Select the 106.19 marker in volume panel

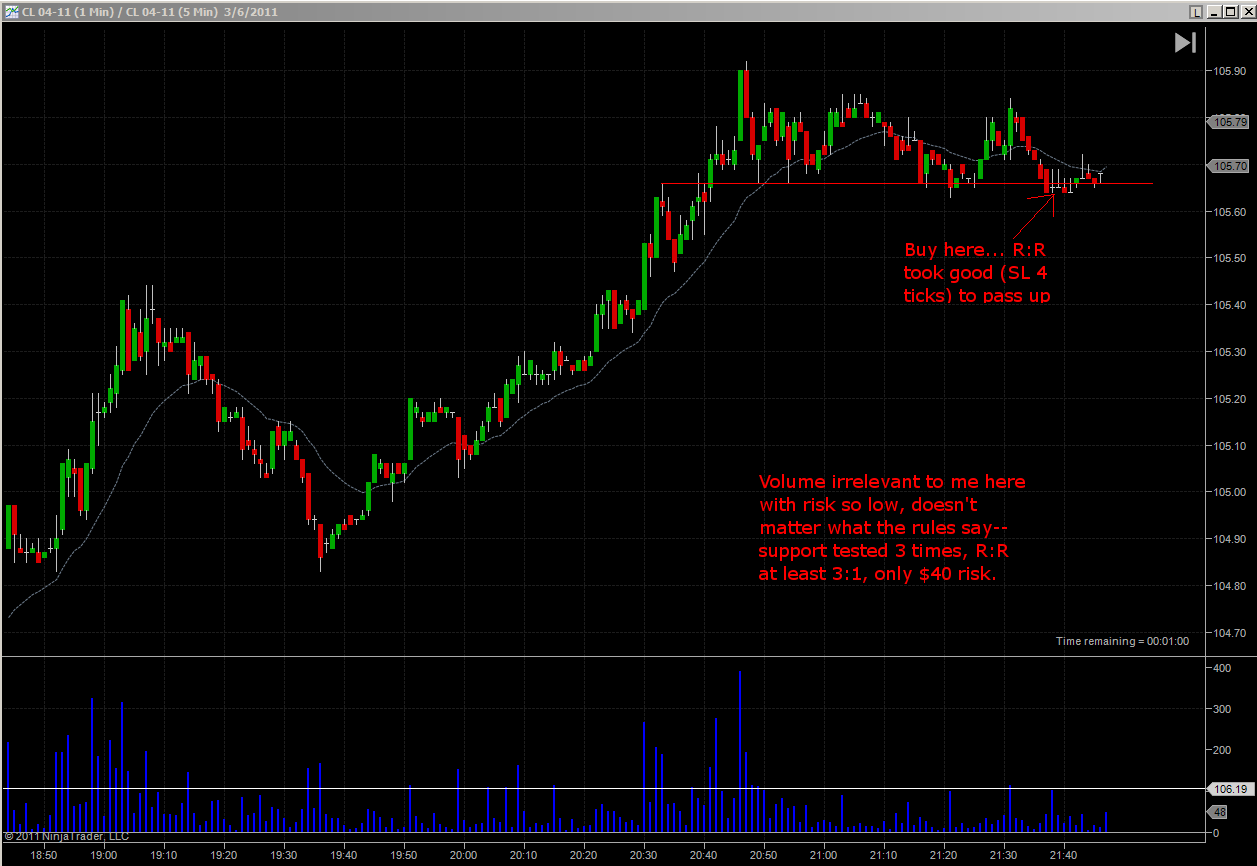[1229, 789]
